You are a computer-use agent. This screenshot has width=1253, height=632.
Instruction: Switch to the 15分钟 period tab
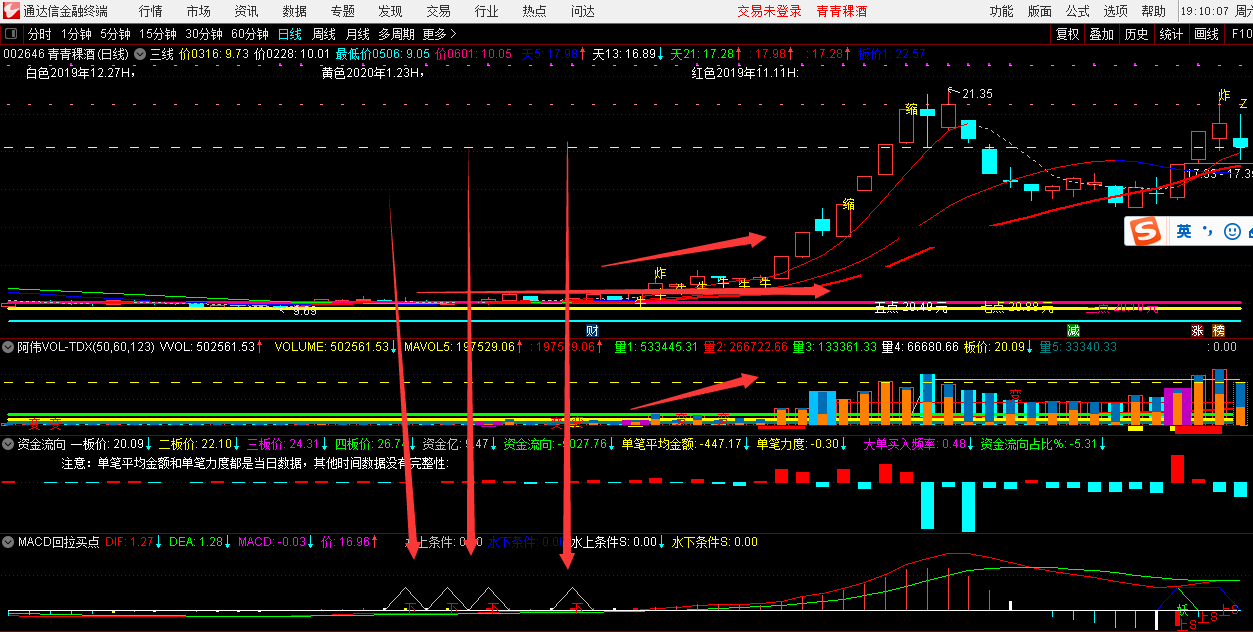pos(158,34)
